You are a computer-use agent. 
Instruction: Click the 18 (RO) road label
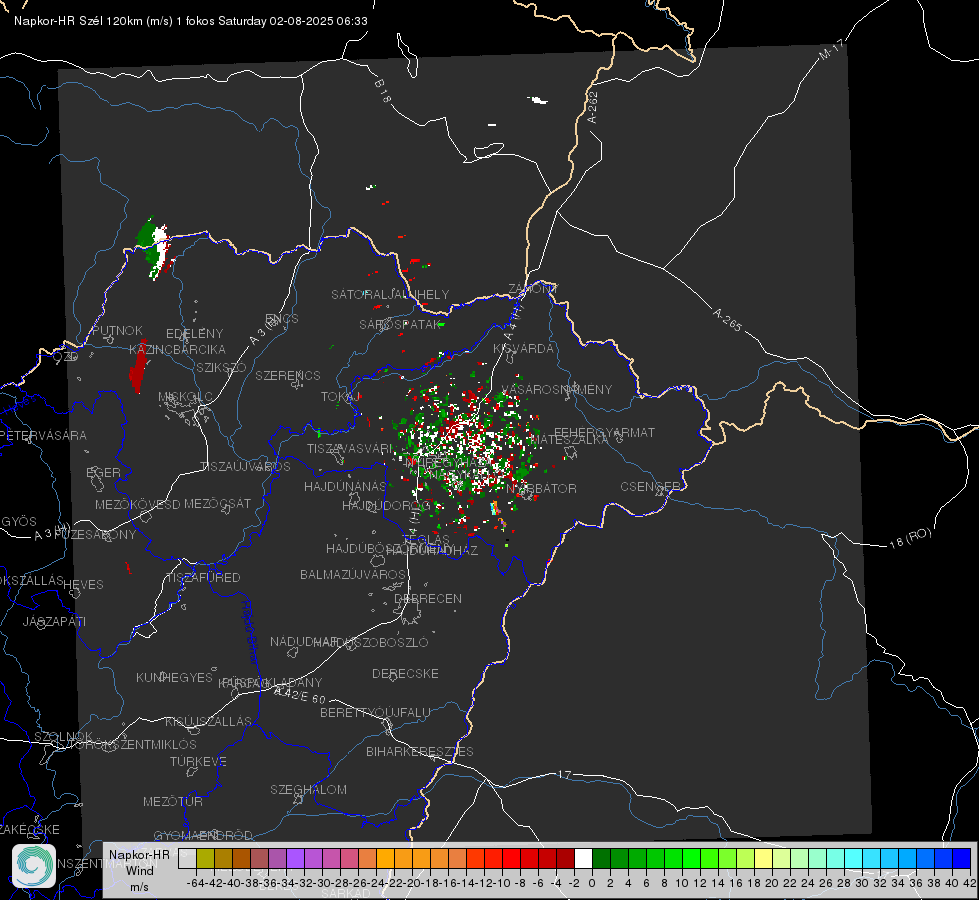click(x=910, y=538)
